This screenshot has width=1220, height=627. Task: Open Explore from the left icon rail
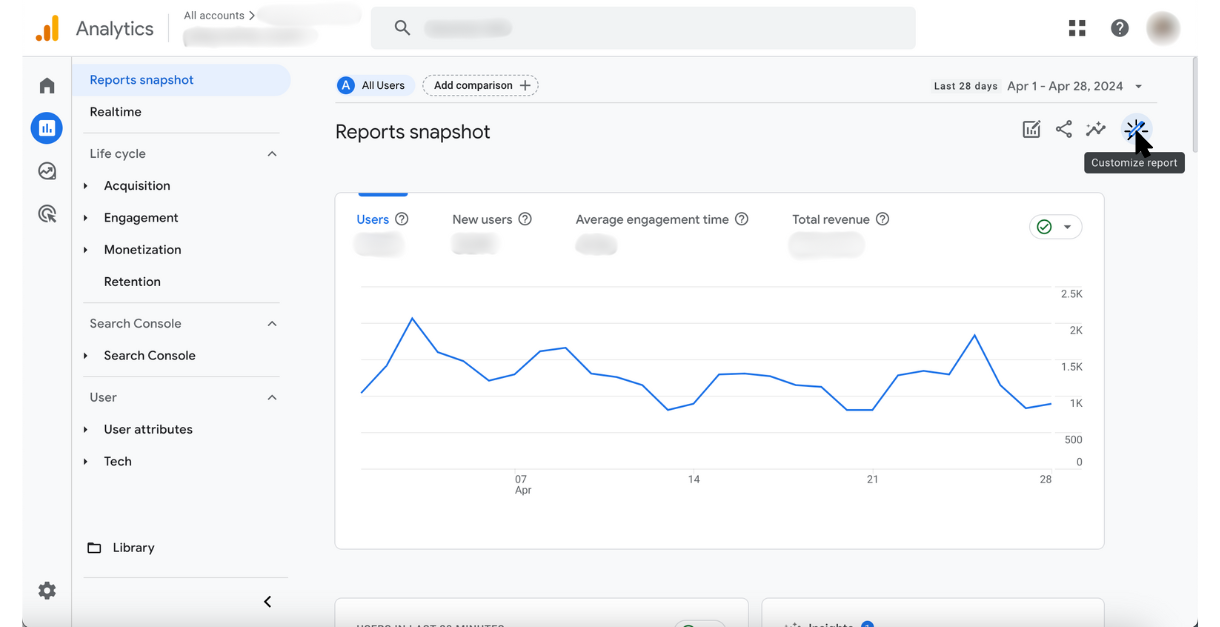click(x=46, y=170)
